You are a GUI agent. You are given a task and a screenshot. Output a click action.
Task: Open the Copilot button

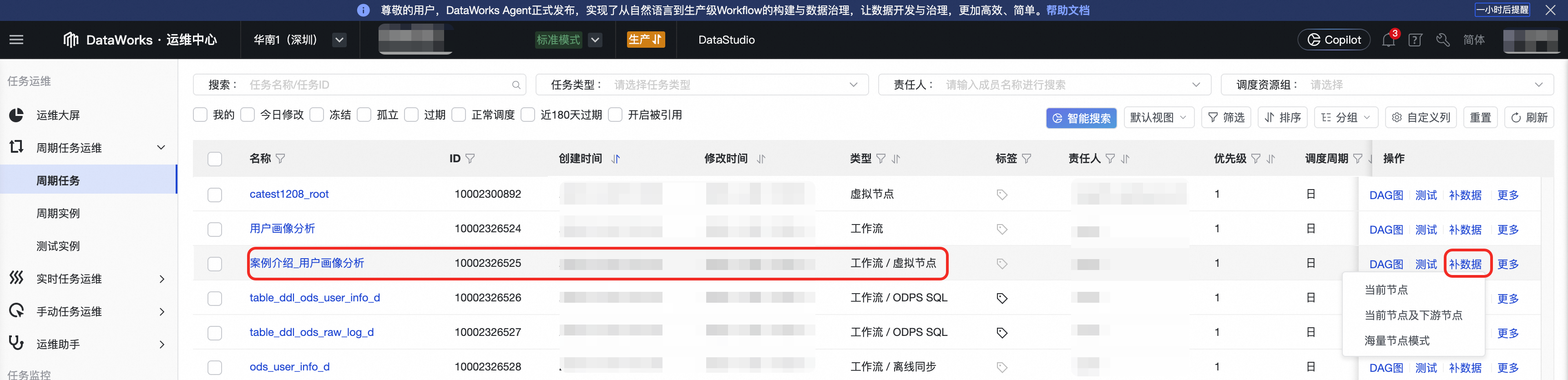click(x=1334, y=40)
